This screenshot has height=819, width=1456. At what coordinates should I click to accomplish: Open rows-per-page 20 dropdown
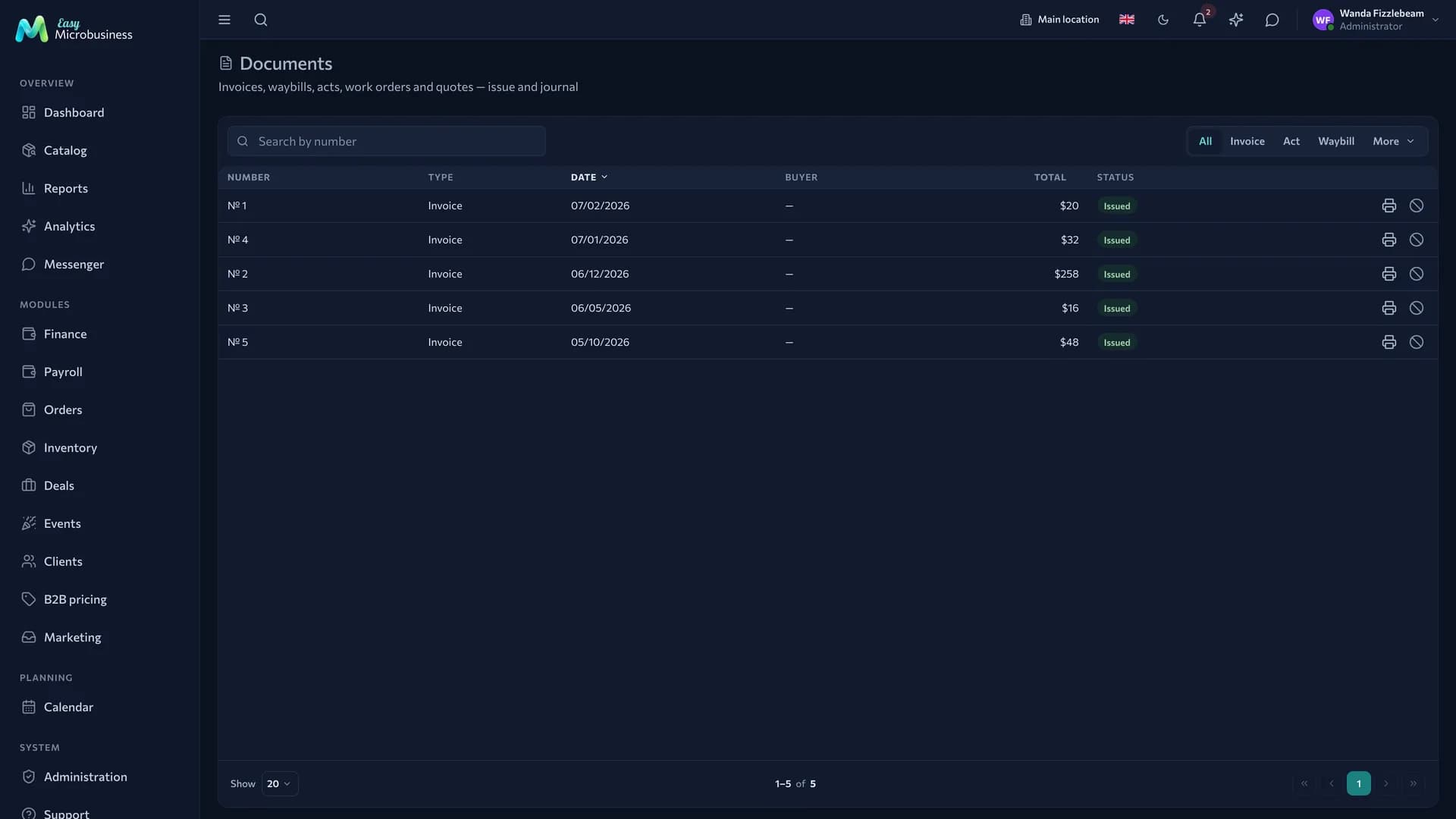tap(280, 784)
